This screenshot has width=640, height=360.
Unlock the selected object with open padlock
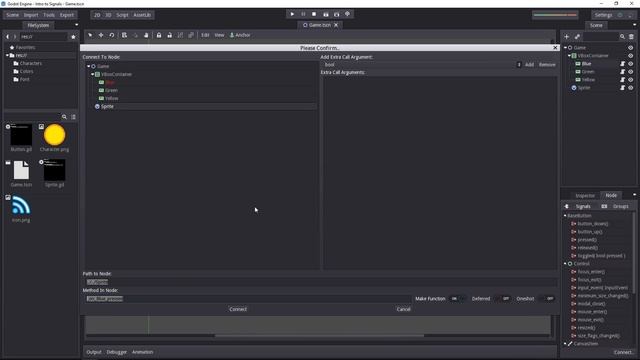pyautogui.click(x=169, y=35)
